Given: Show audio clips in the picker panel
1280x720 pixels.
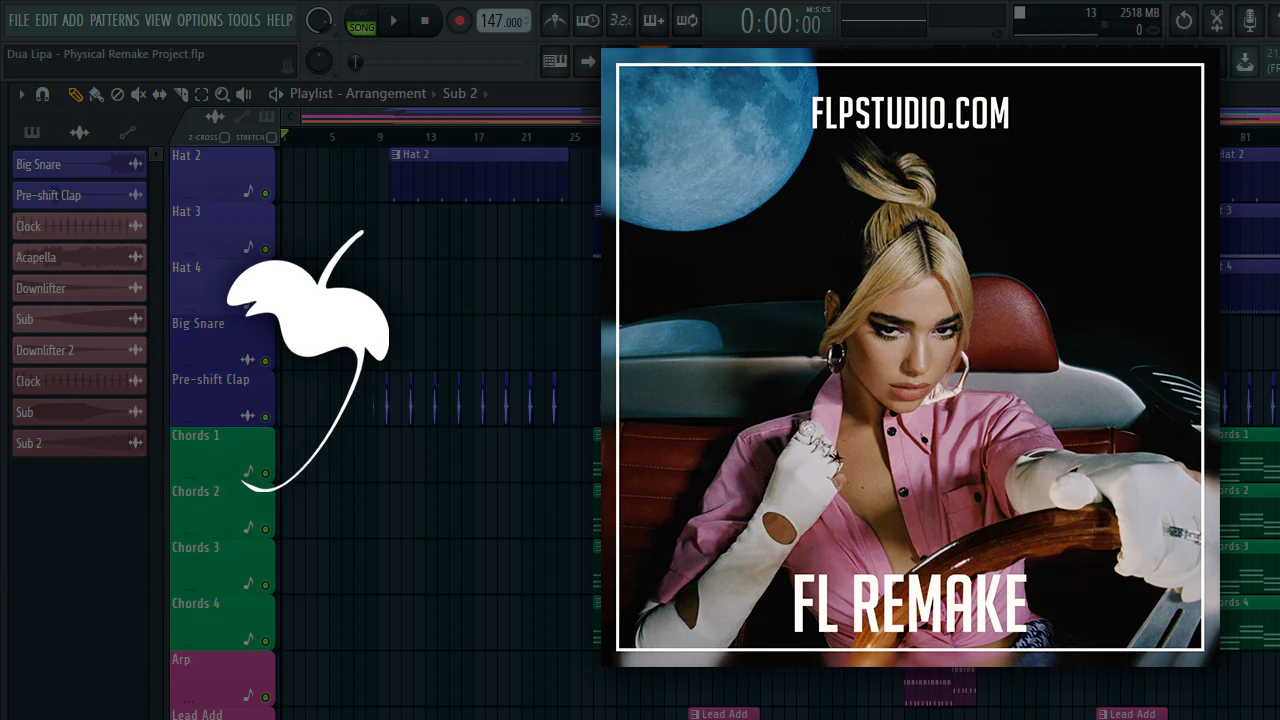Looking at the screenshot, I should (80, 132).
